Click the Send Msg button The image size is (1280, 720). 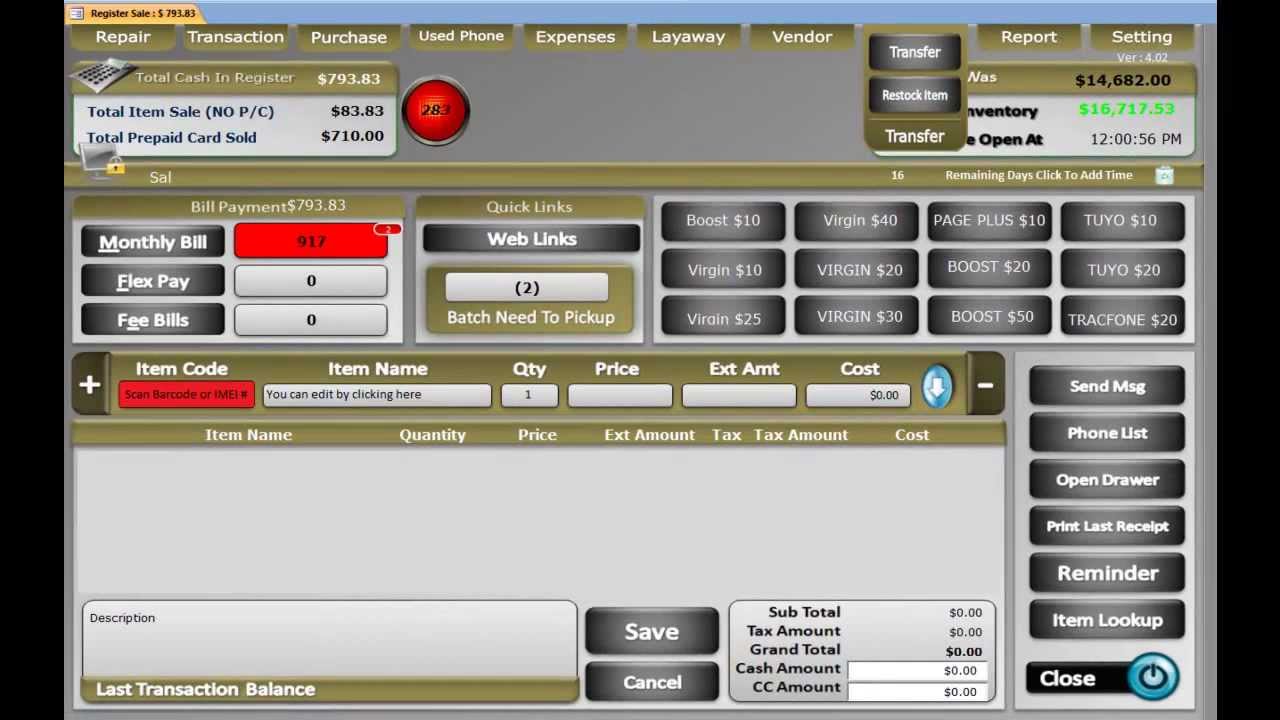point(1107,387)
